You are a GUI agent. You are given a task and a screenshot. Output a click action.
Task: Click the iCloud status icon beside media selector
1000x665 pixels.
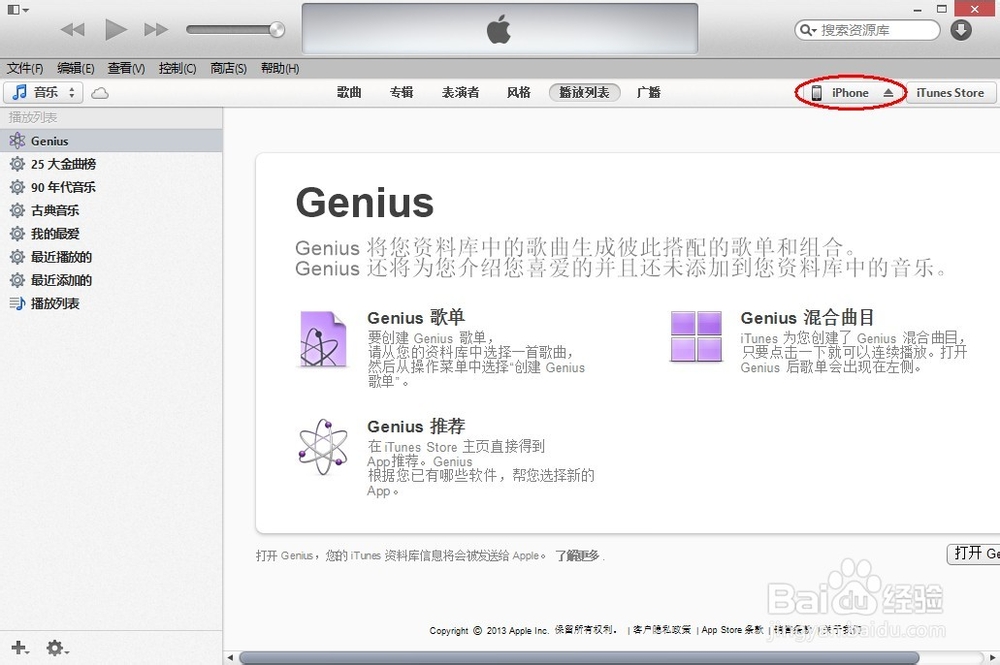point(101,91)
